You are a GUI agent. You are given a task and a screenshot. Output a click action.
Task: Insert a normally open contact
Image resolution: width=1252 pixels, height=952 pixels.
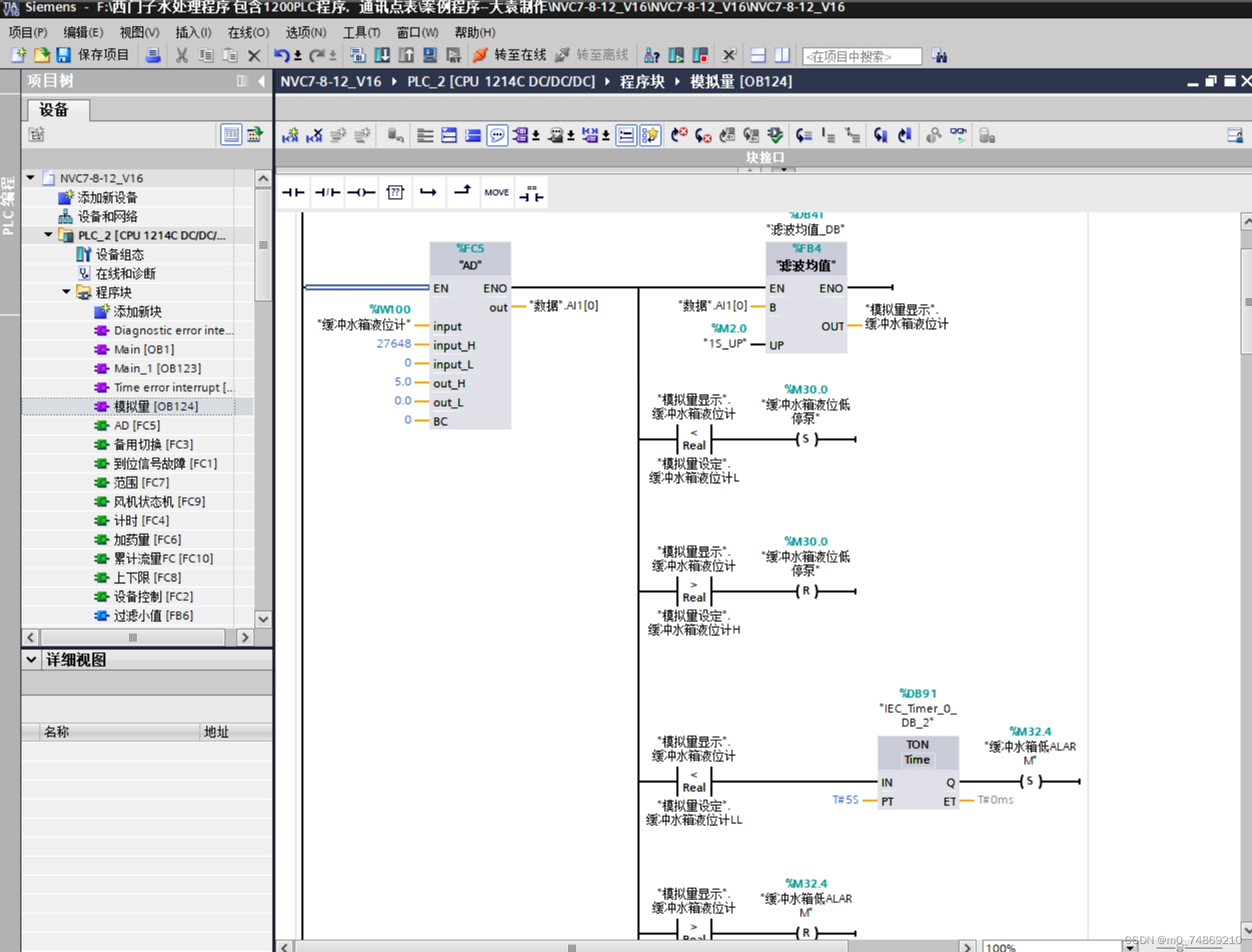[293, 193]
